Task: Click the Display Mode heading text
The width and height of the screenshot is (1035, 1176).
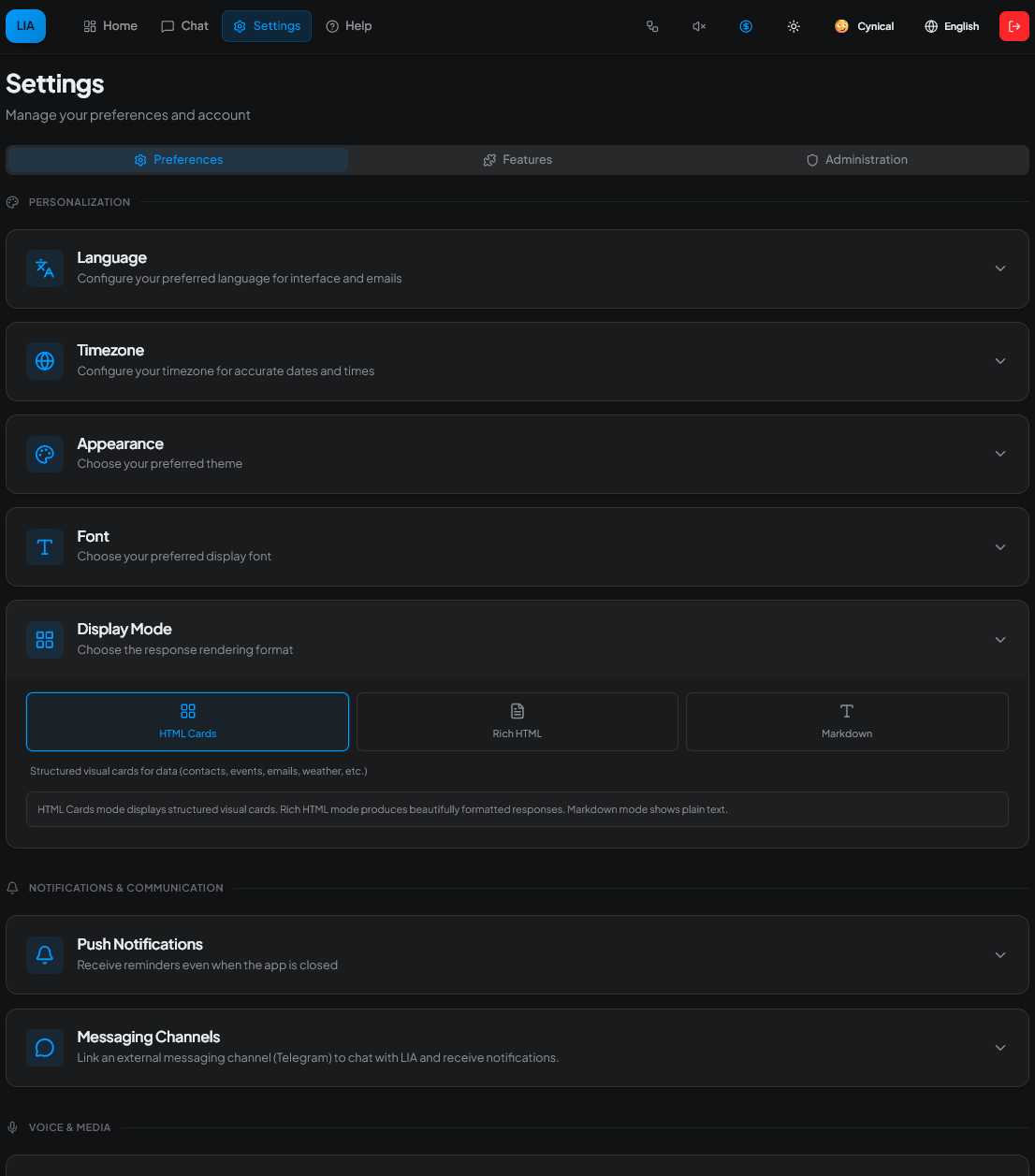Action: click(x=124, y=630)
